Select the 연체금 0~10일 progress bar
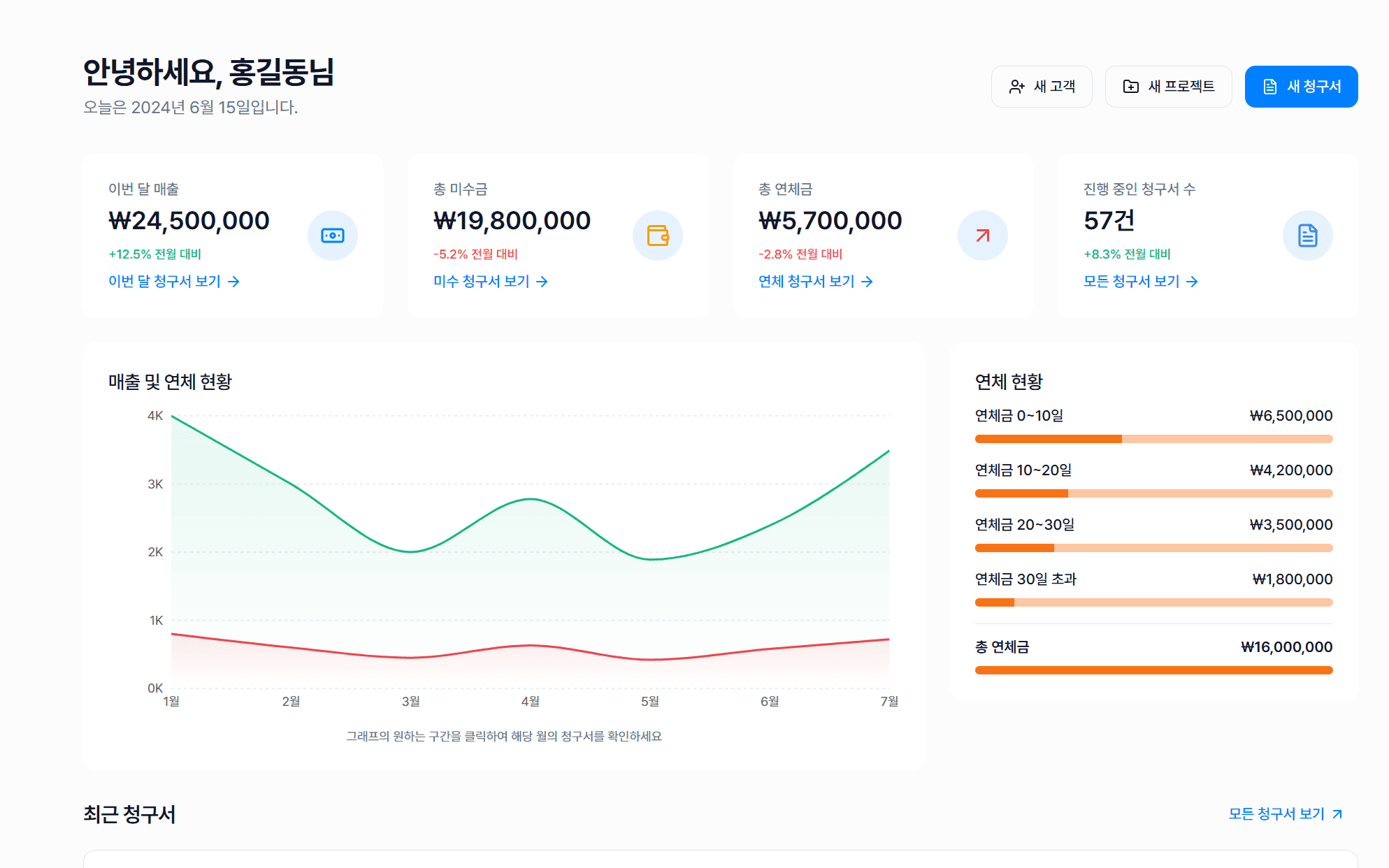Viewport: 1389px width, 868px height. [x=1154, y=439]
